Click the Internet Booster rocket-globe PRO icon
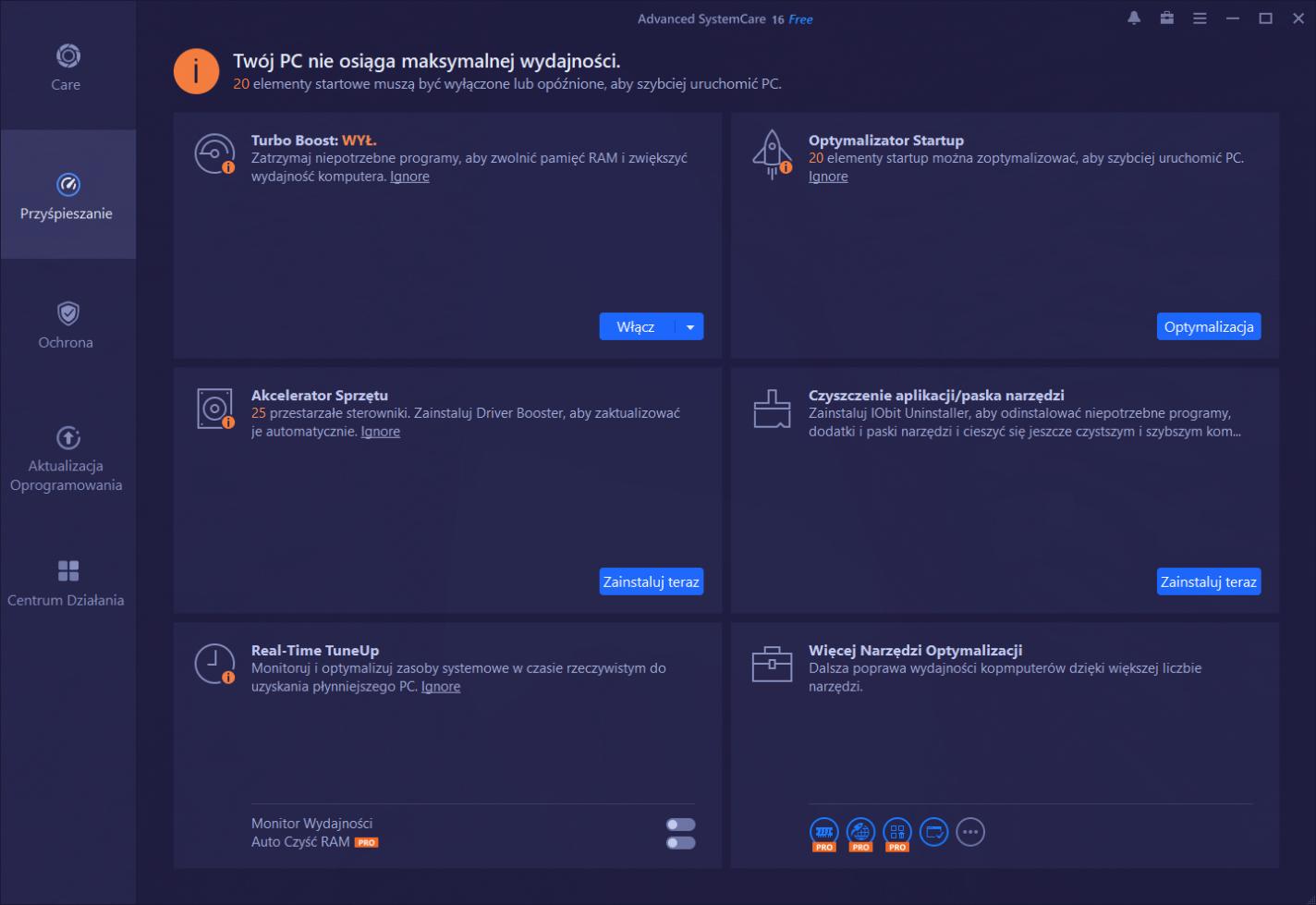 [x=860, y=831]
